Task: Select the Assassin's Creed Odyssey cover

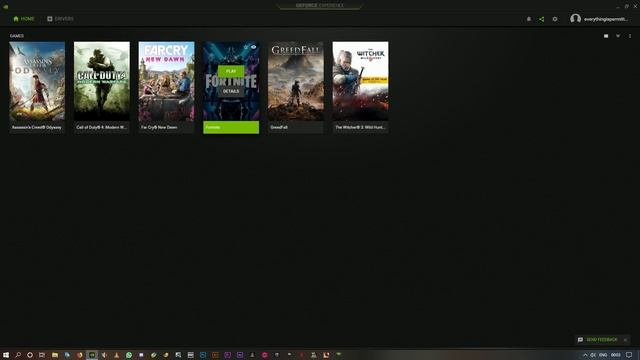Action: (37, 81)
